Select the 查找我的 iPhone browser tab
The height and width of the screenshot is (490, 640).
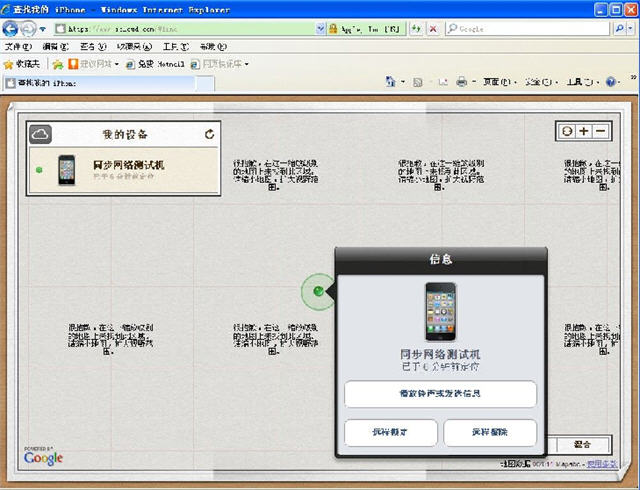[99, 83]
